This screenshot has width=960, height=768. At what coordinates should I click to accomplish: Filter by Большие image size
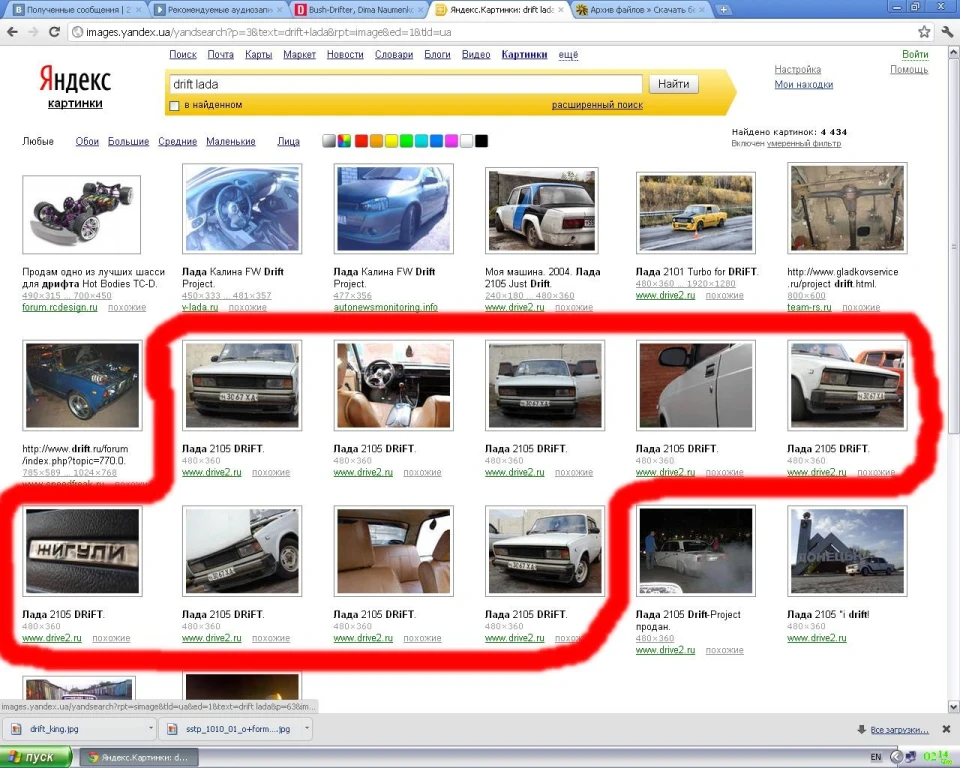point(129,141)
